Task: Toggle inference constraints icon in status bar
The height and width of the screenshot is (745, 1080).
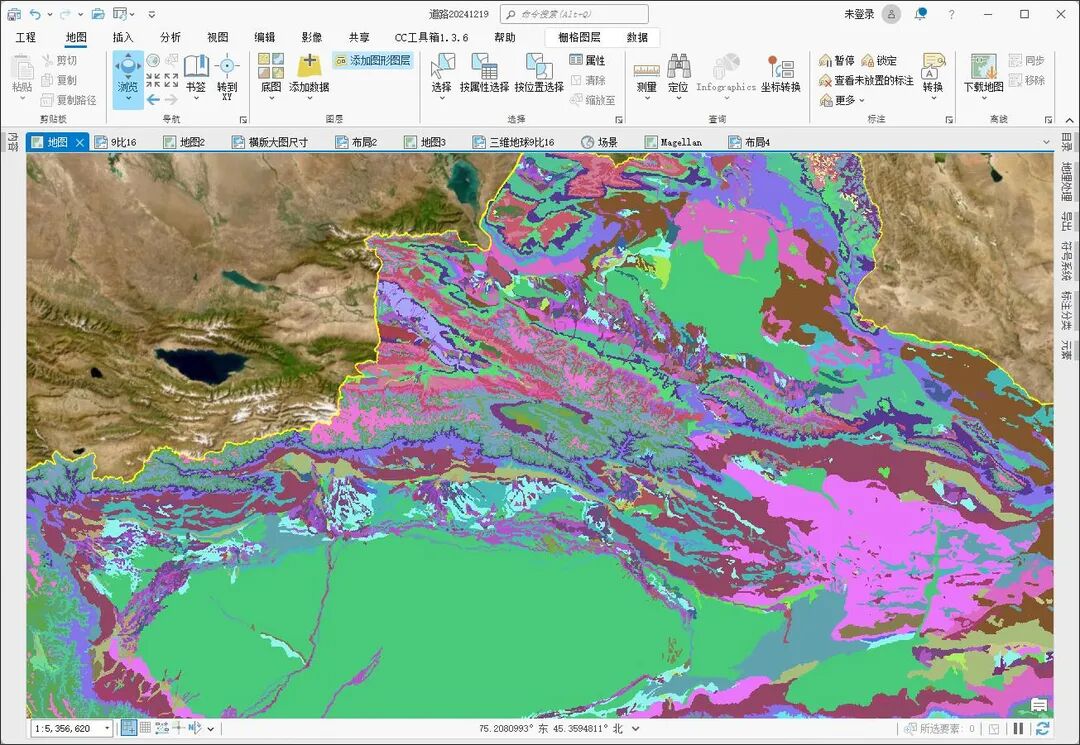Action: (x=162, y=728)
